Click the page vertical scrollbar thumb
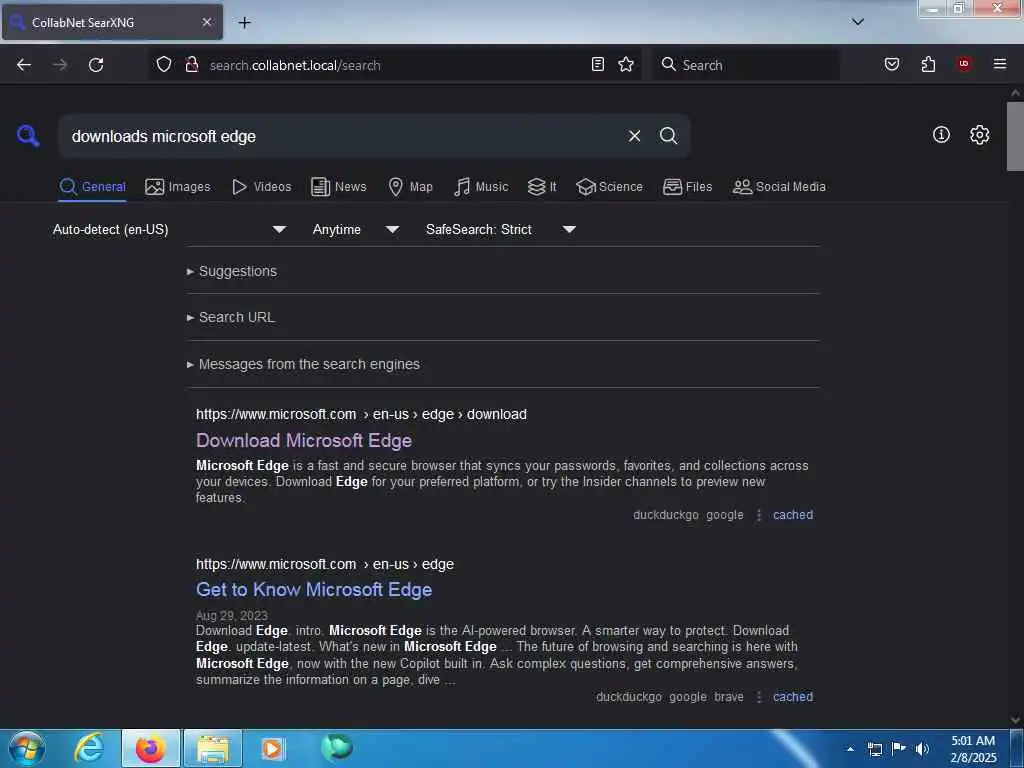1024x768 pixels. (1015, 136)
